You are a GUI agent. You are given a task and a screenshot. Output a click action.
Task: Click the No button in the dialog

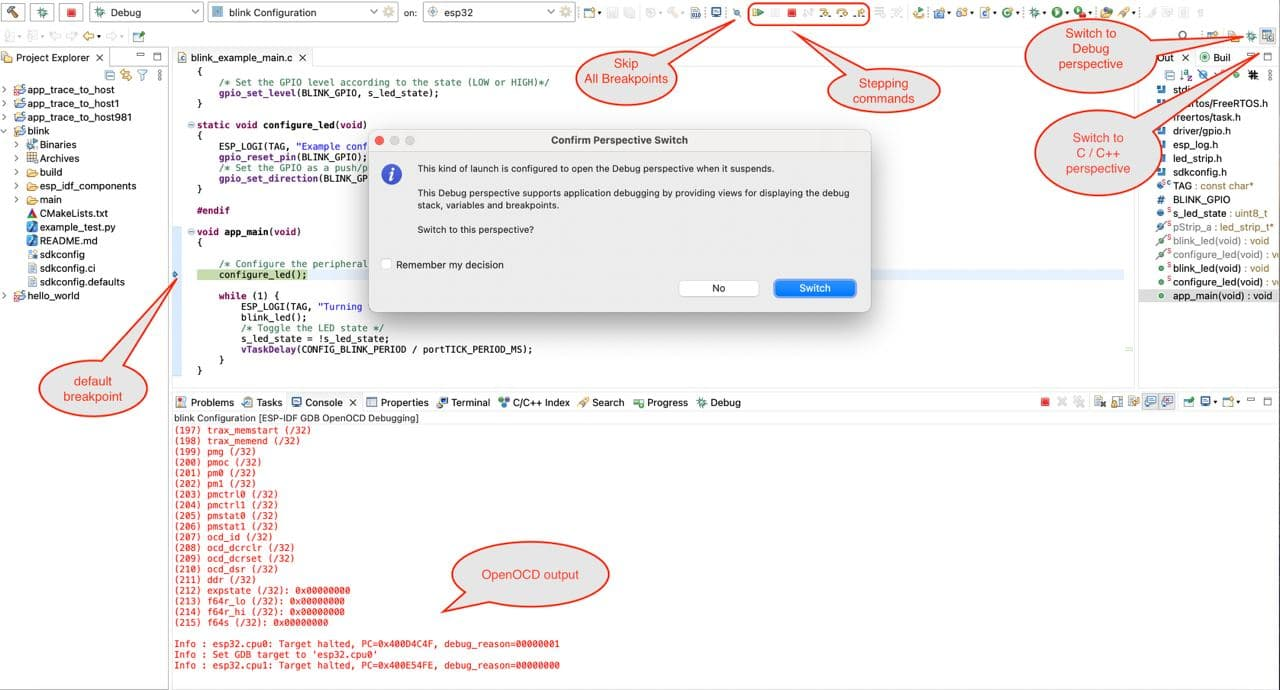click(x=718, y=288)
